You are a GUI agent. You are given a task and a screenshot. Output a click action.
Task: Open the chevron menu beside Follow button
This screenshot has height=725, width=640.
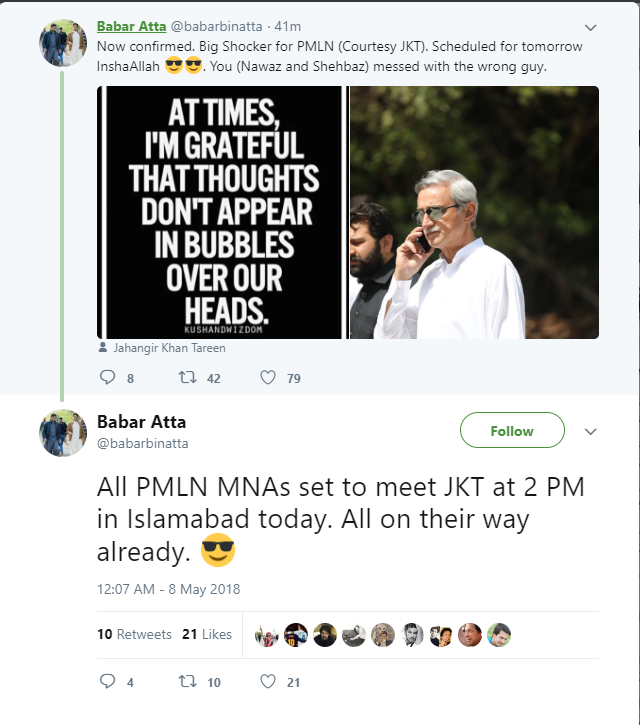(590, 432)
